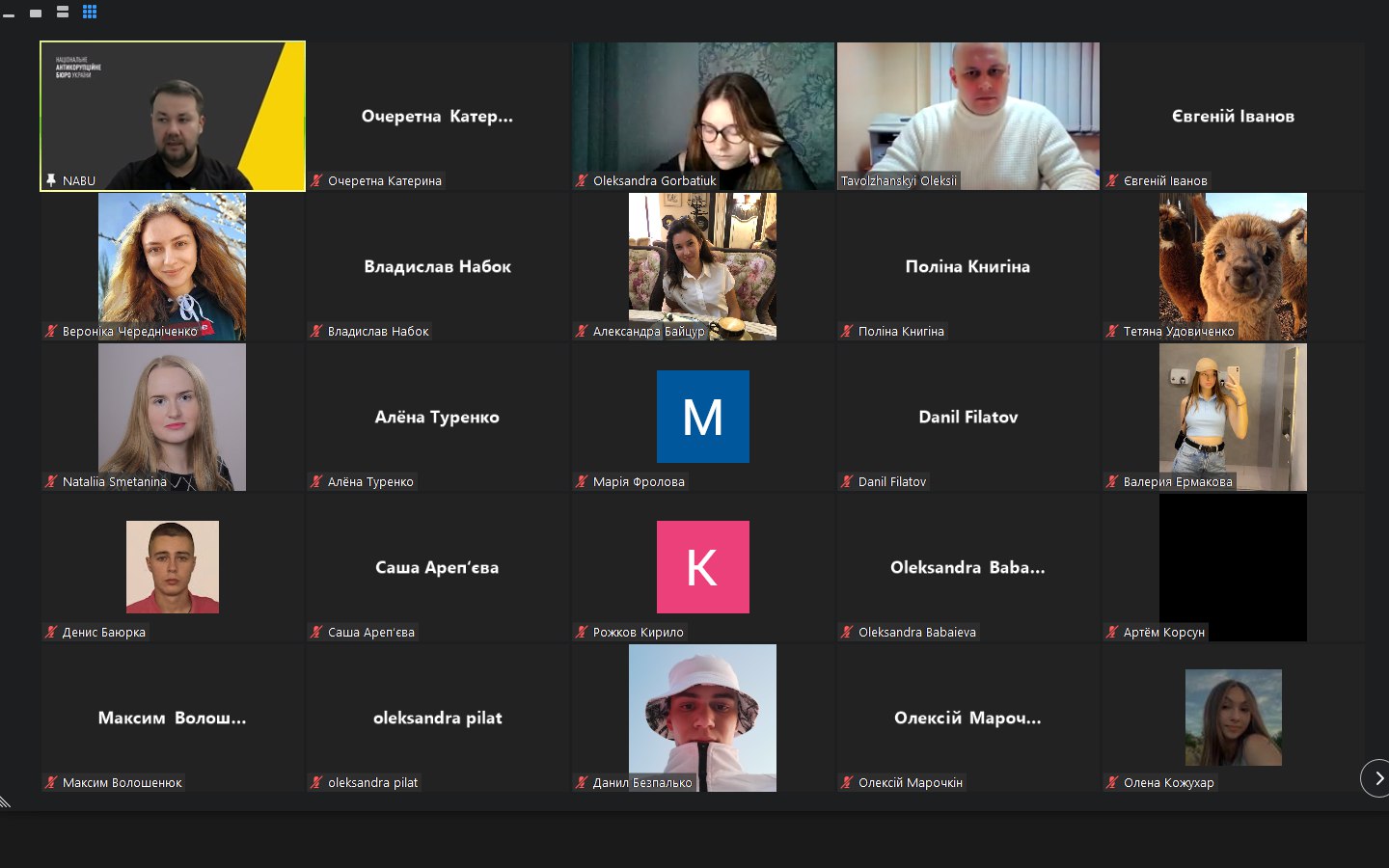
Task: Switch to the blue grid view icon
Action: pos(90,12)
